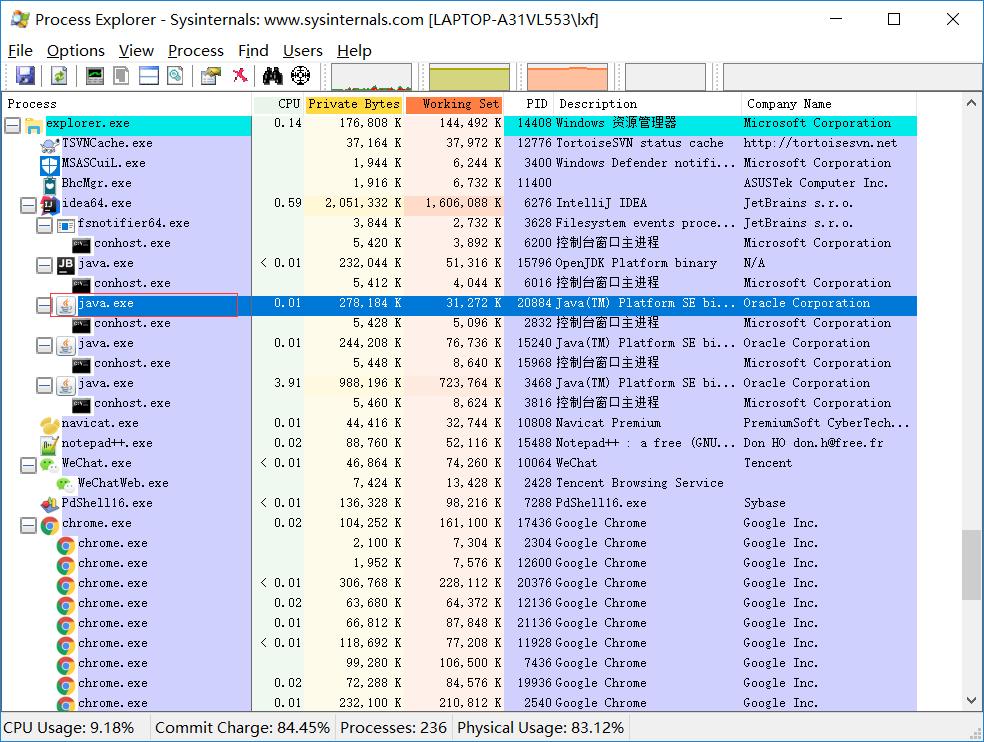Toggle the Show Process Tree toolbar icon
Viewport: 984px width, 742px height.
coord(121,76)
